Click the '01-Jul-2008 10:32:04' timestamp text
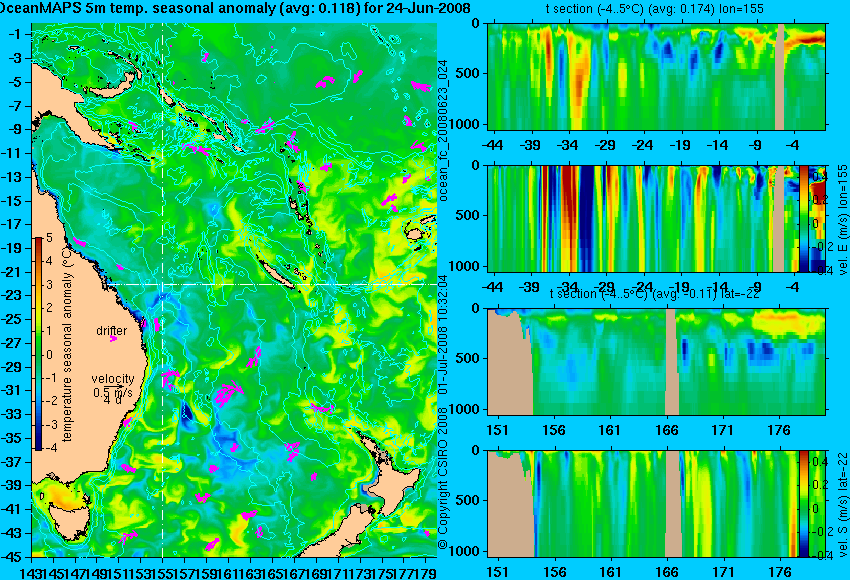 (443, 336)
